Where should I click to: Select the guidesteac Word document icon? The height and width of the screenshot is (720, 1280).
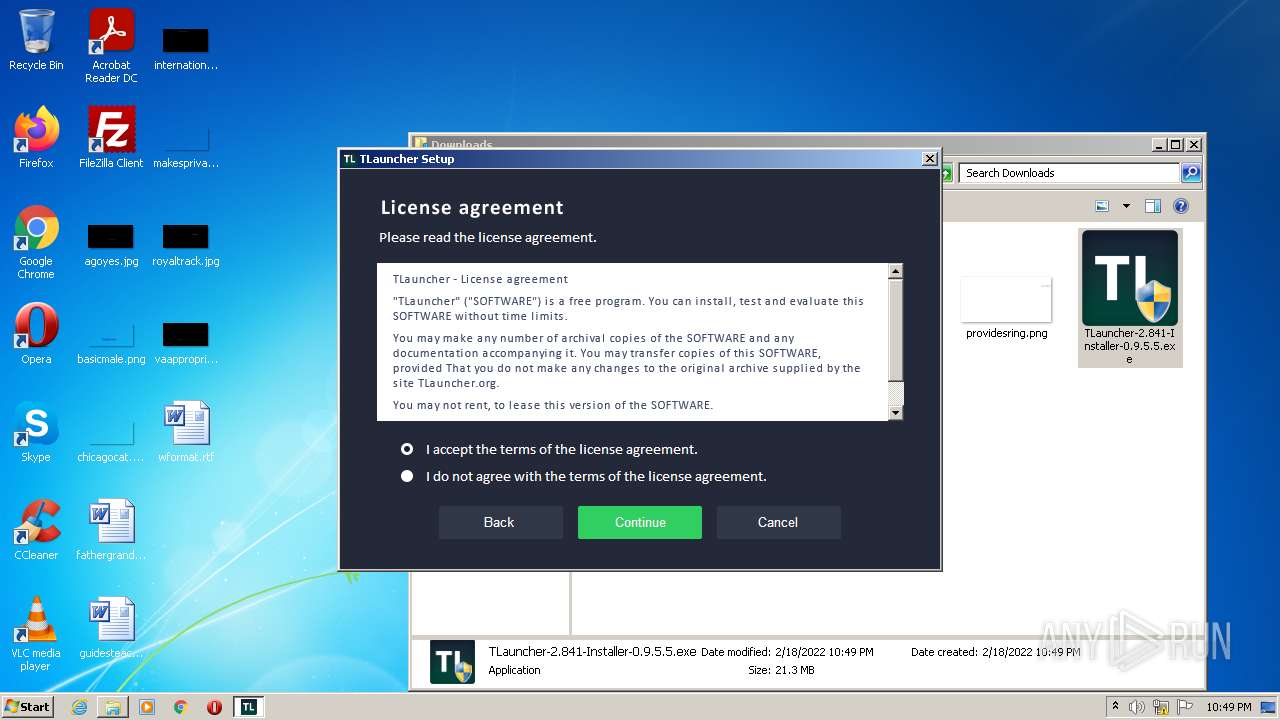111,628
